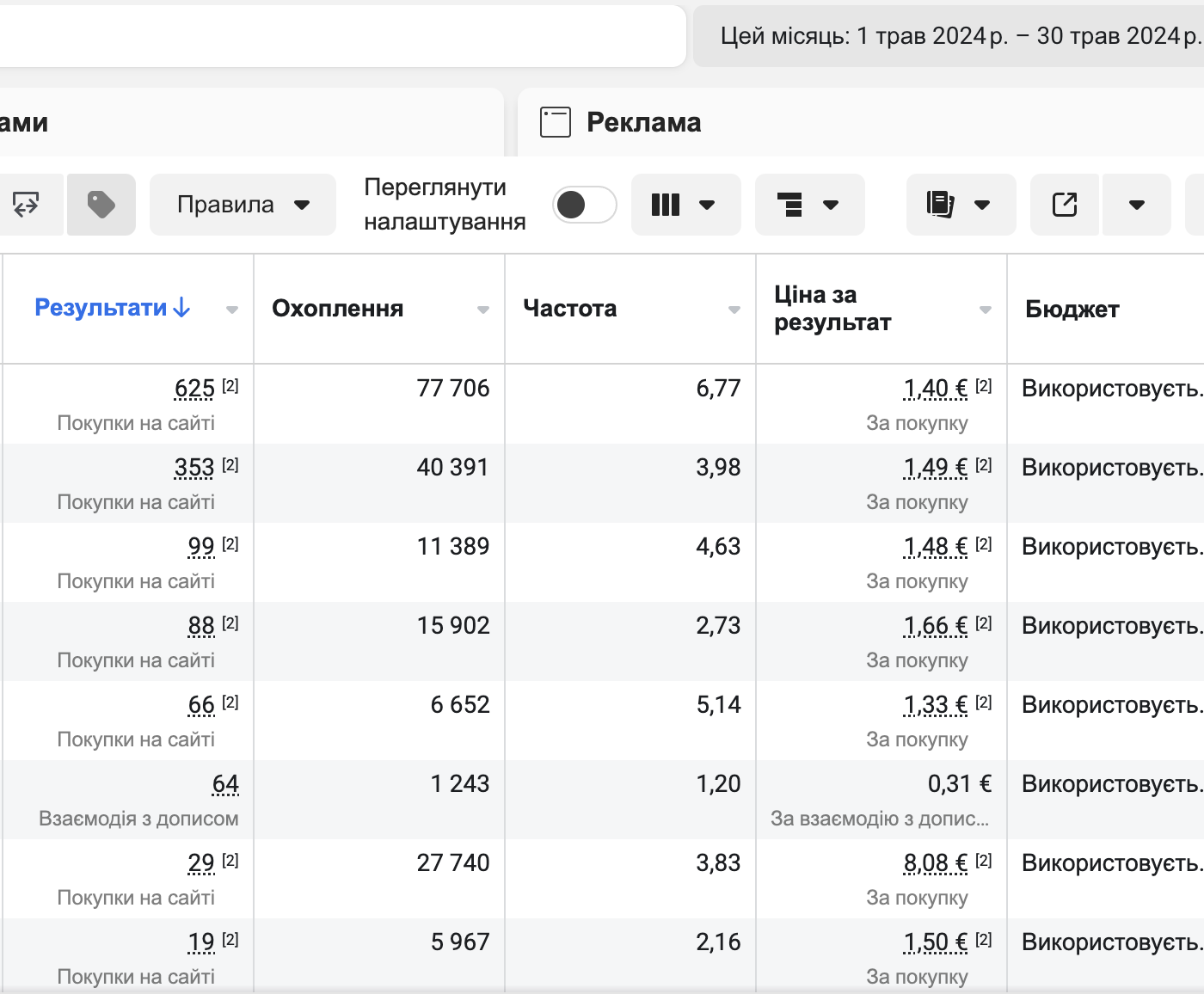Open dropdown arrow next to export button
This screenshot has height=994, width=1204.
(1137, 205)
